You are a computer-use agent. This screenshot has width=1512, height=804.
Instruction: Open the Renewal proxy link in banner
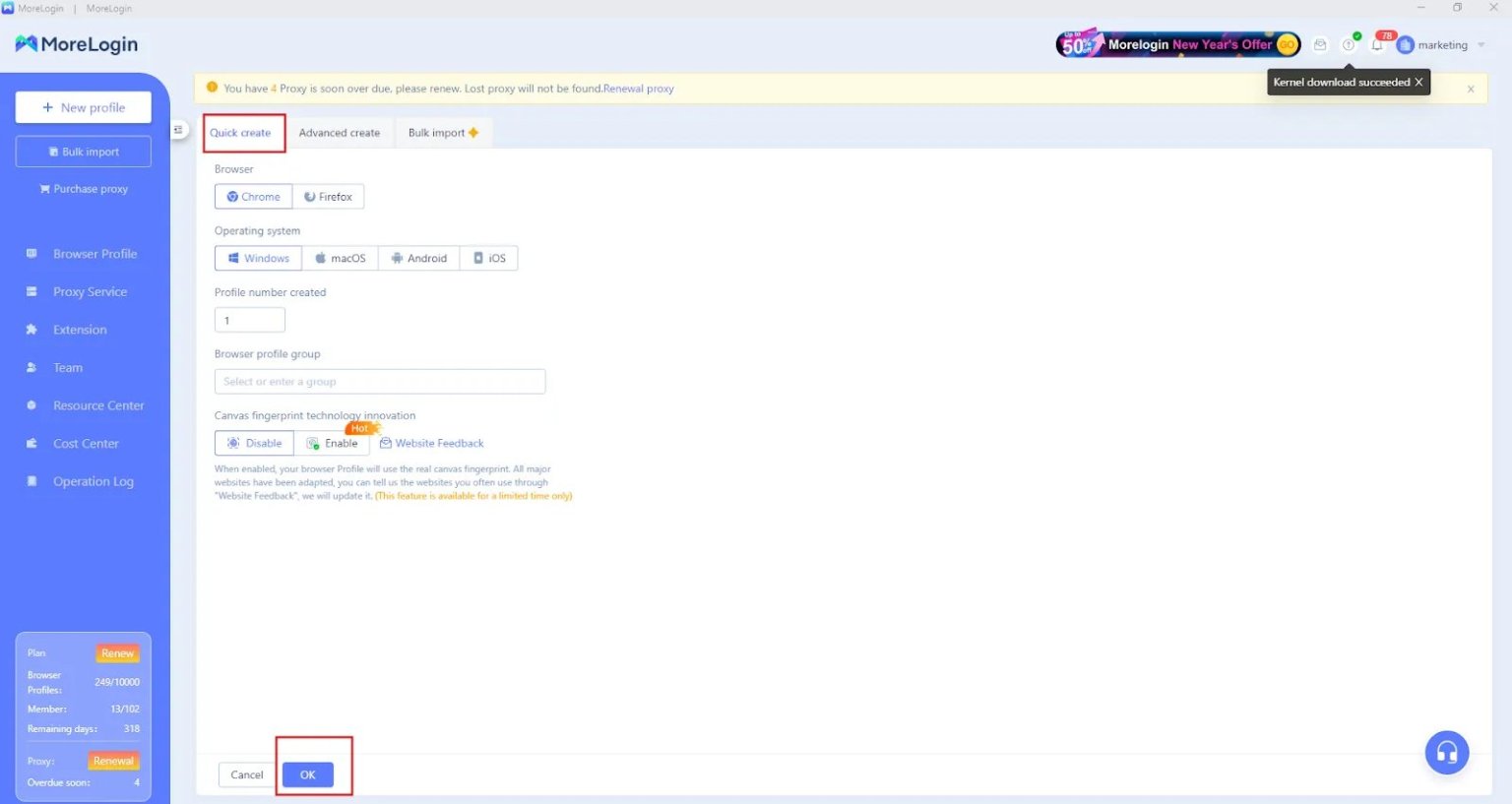click(x=638, y=89)
